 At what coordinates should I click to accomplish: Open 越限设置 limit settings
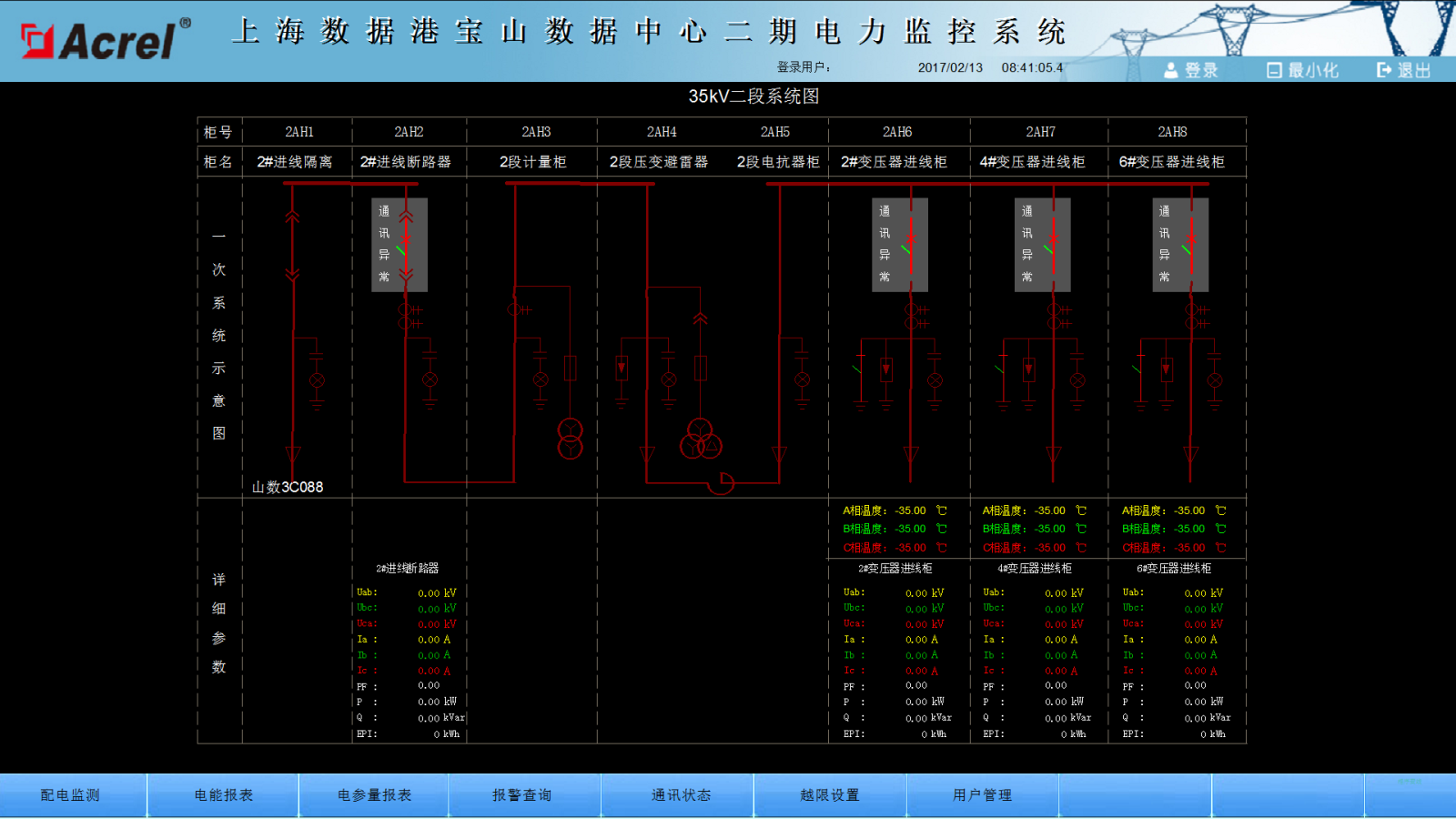830,795
